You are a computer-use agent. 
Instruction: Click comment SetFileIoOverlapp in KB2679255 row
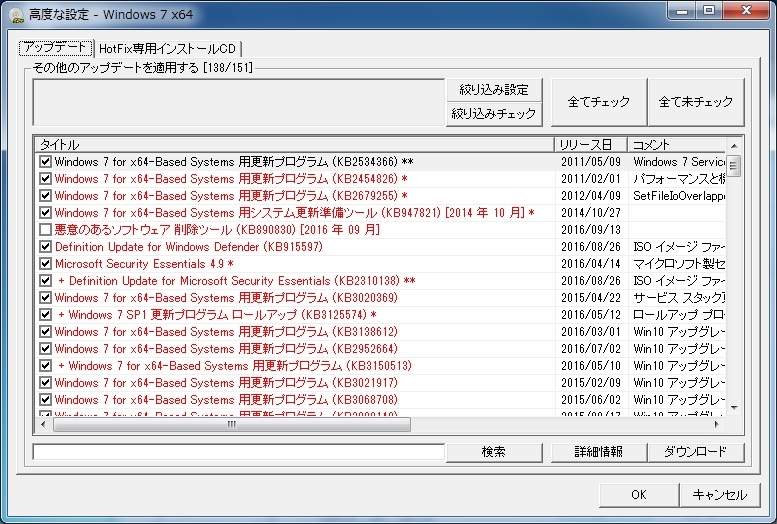point(679,195)
